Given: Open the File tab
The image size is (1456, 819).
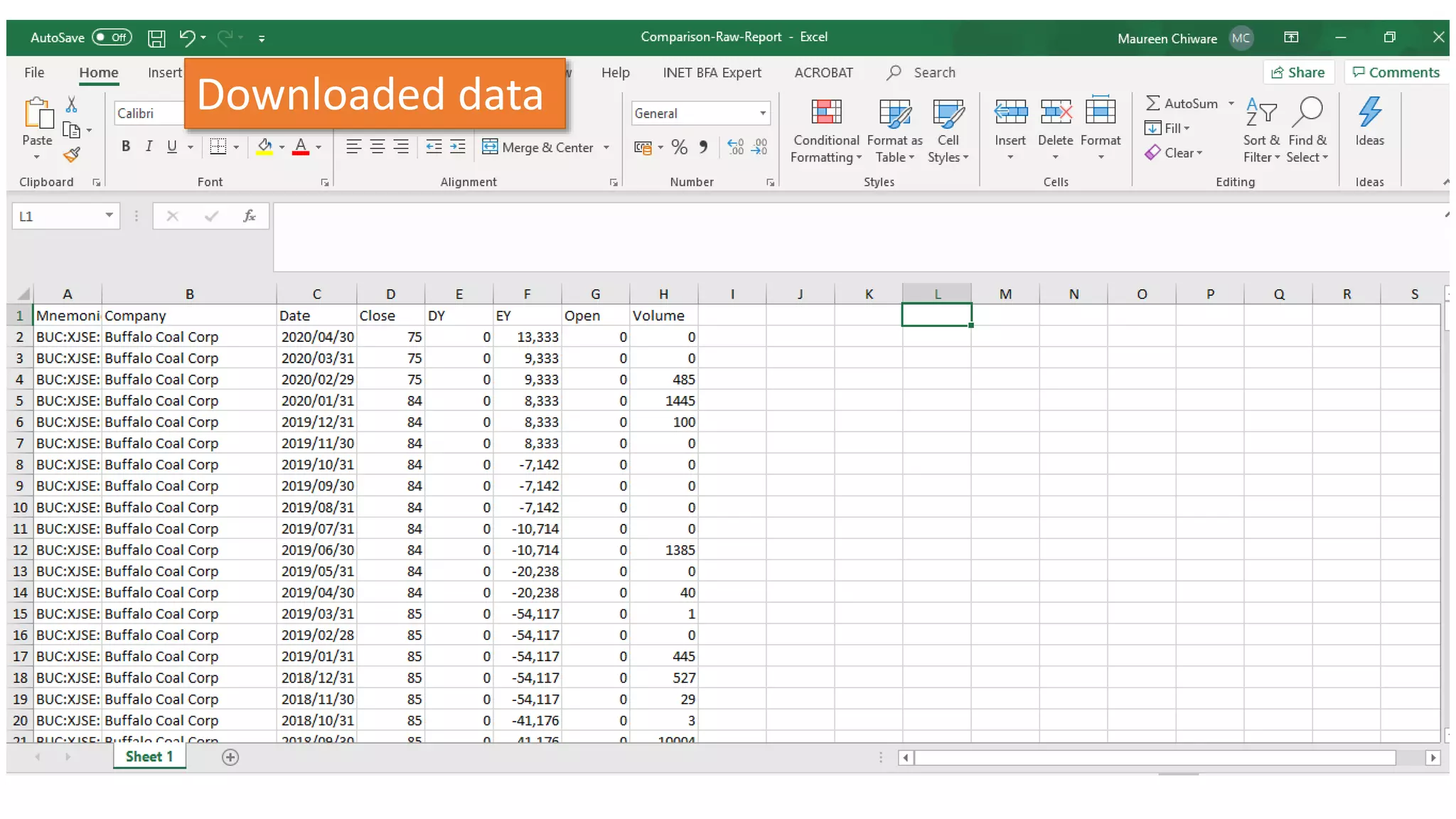Looking at the screenshot, I should [34, 73].
